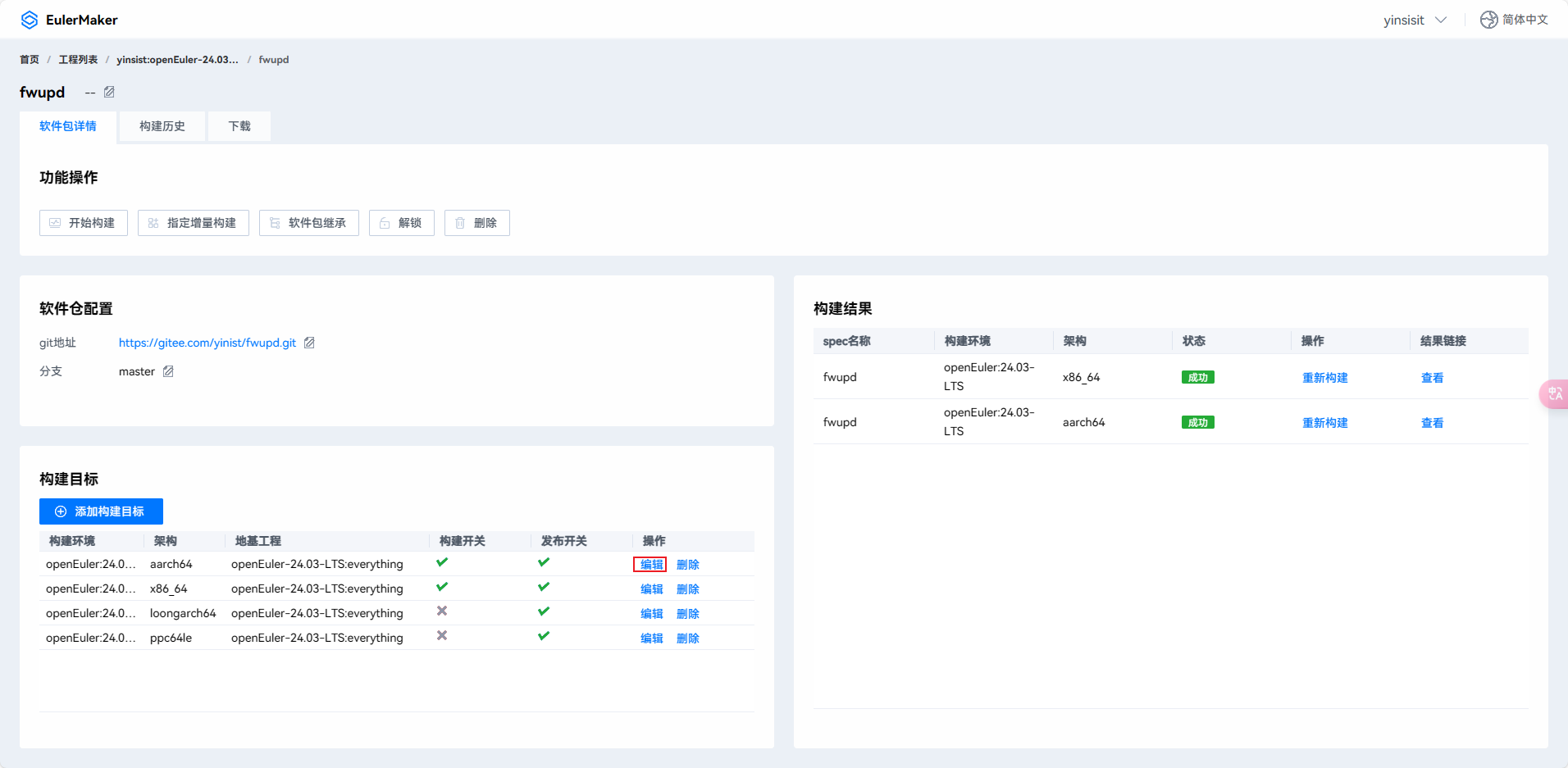
Task: Click 编辑 for the x86_64 target
Action: pyautogui.click(x=652, y=589)
